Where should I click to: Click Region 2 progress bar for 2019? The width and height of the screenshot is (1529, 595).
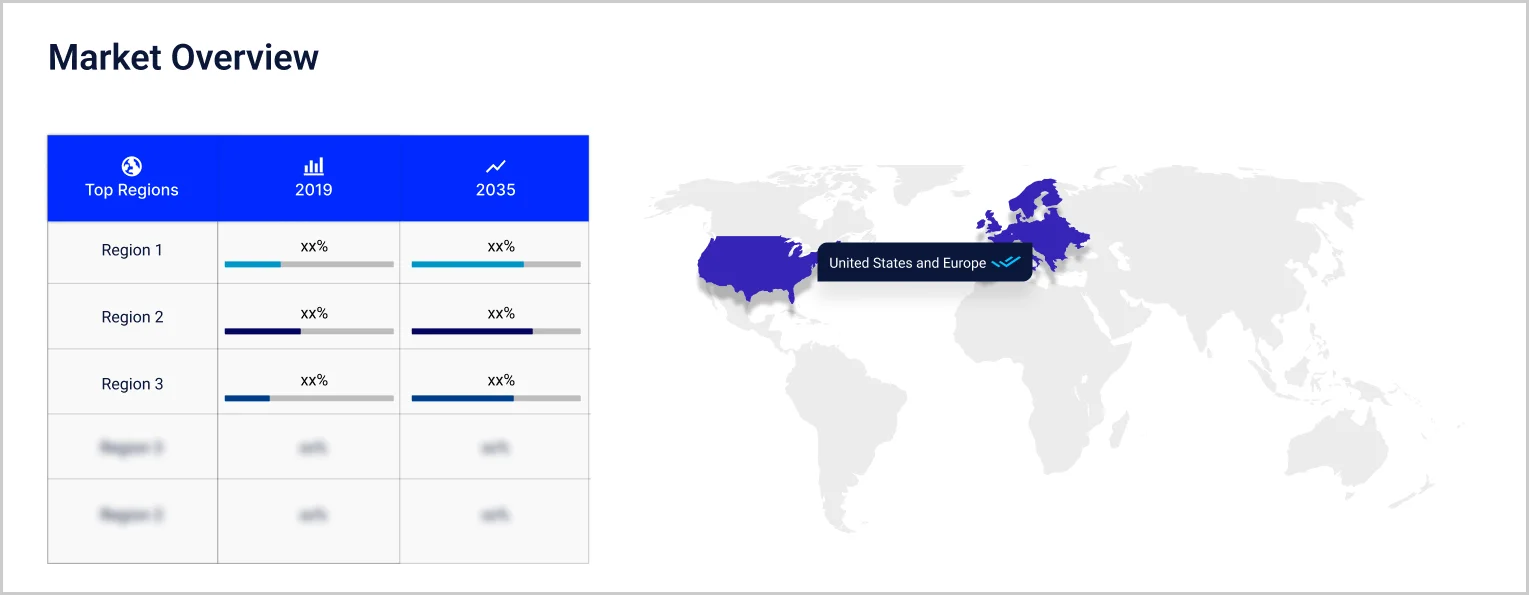tap(309, 331)
